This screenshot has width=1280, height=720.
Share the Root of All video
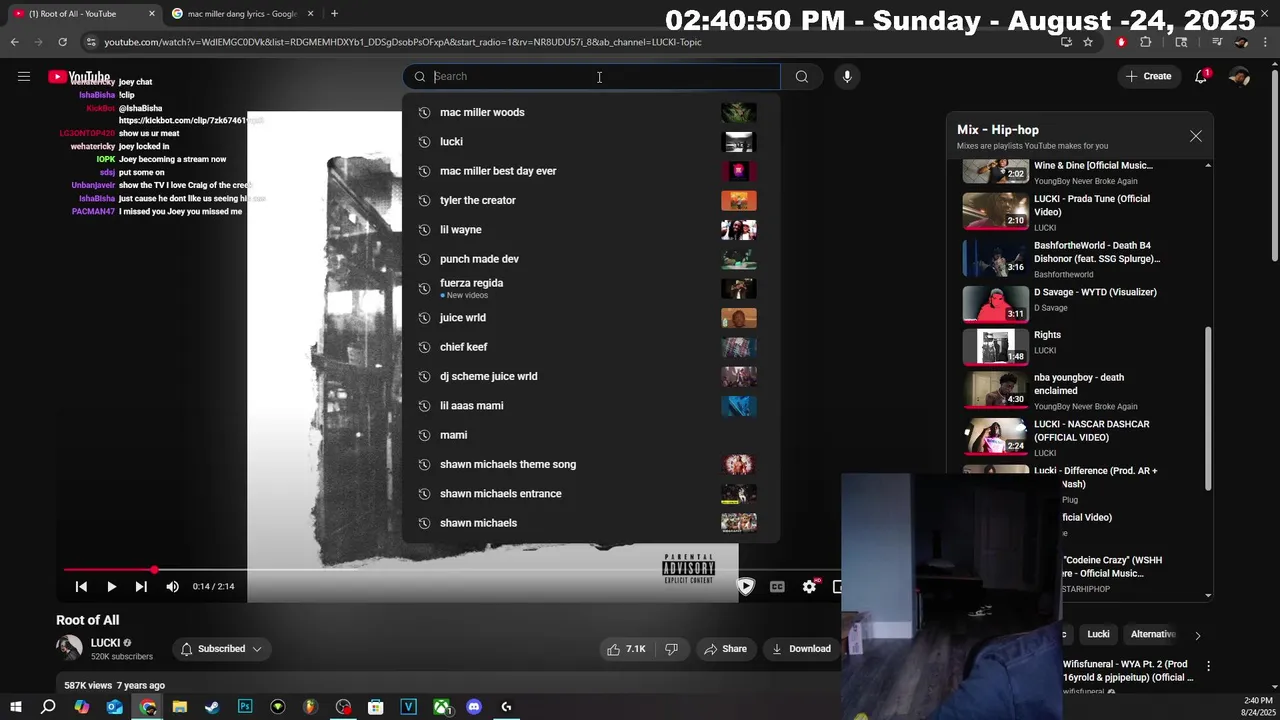click(725, 649)
